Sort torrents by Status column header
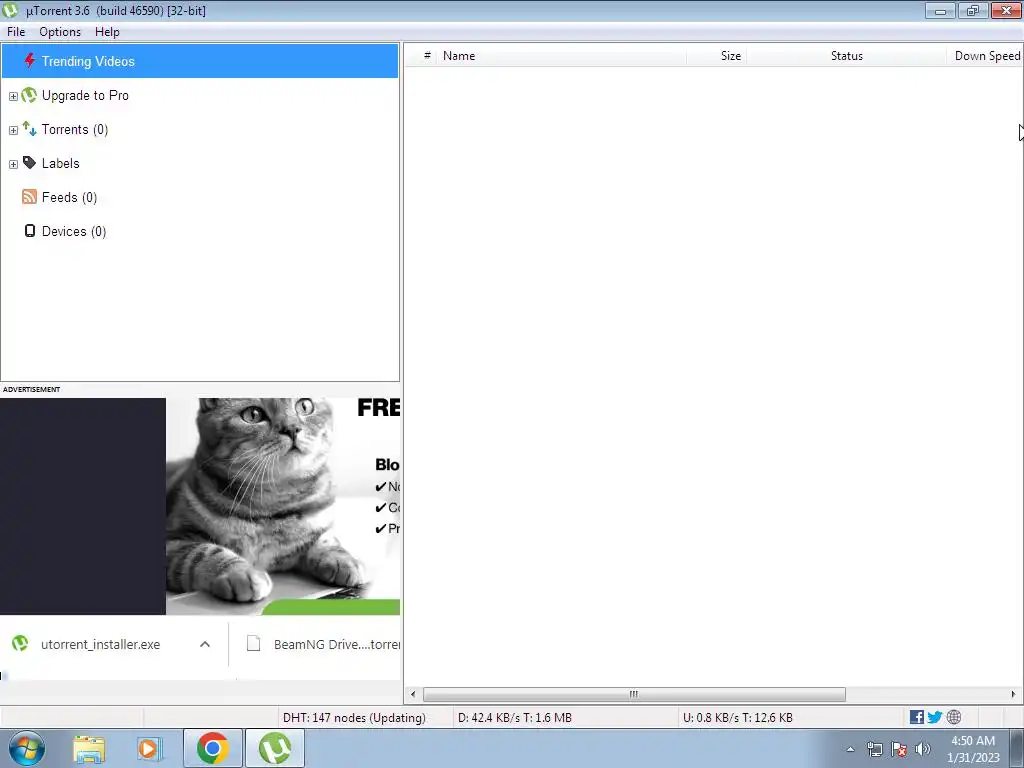1024x768 pixels. [x=846, y=56]
